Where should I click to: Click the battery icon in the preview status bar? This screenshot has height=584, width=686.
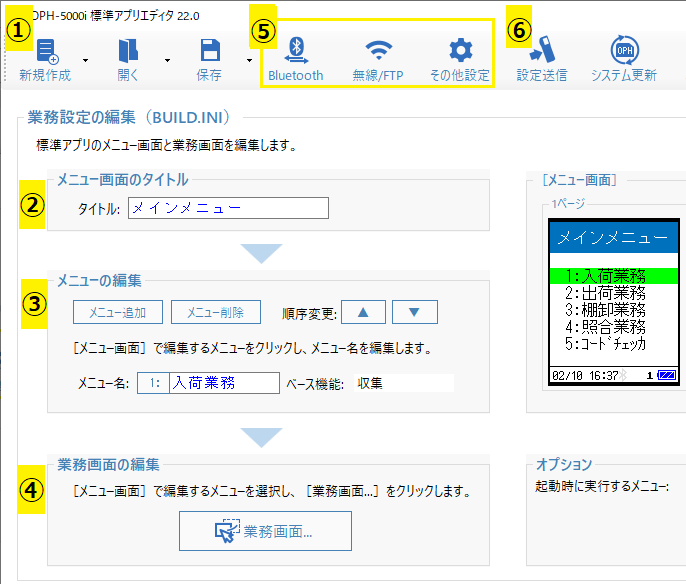(667, 375)
